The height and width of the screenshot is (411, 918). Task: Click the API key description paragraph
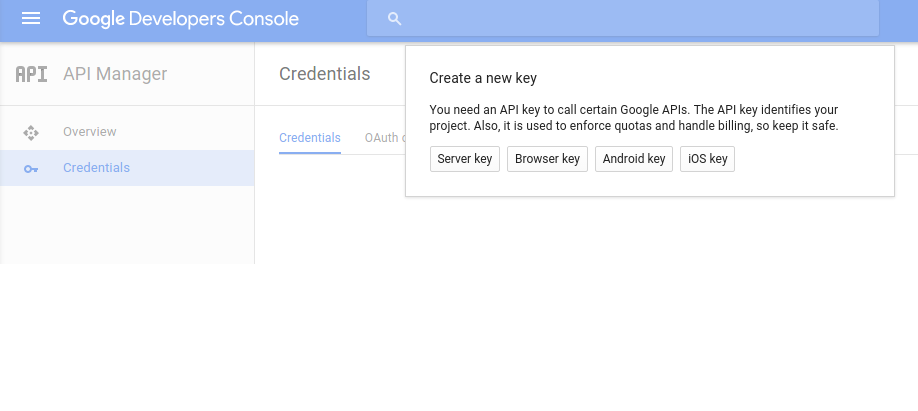[x=634, y=118]
